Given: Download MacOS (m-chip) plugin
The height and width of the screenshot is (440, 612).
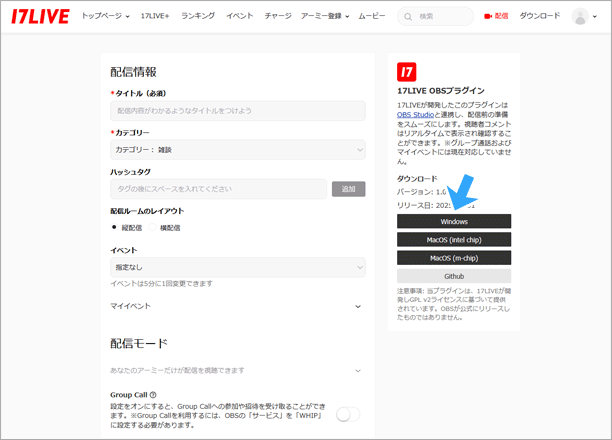Looking at the screenshot, I should [454, 258].
